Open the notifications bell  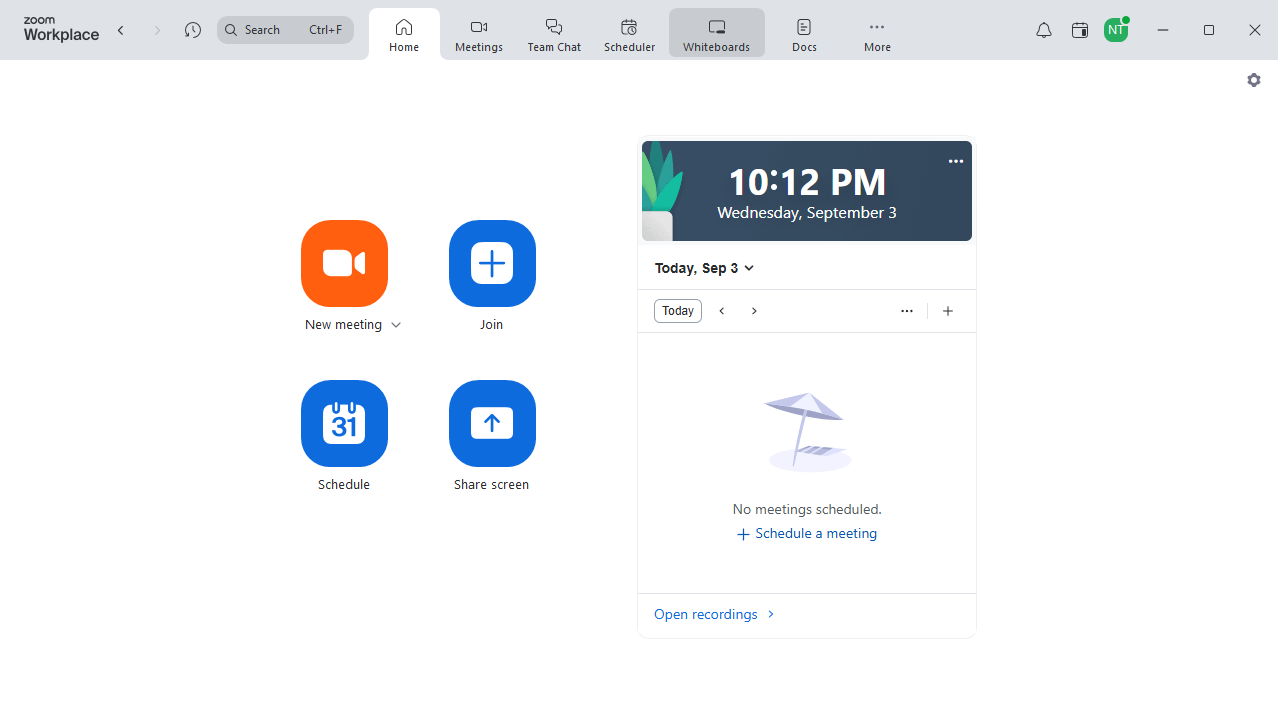click(1043, 30)
